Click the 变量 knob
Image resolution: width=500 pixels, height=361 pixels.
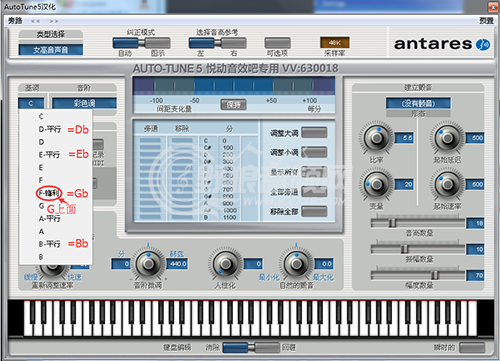pyautogui.click(x=377, y=184)
